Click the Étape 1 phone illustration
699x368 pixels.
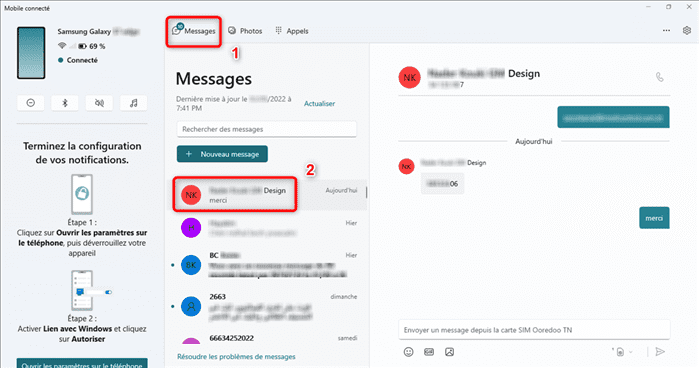pos(82,194)
